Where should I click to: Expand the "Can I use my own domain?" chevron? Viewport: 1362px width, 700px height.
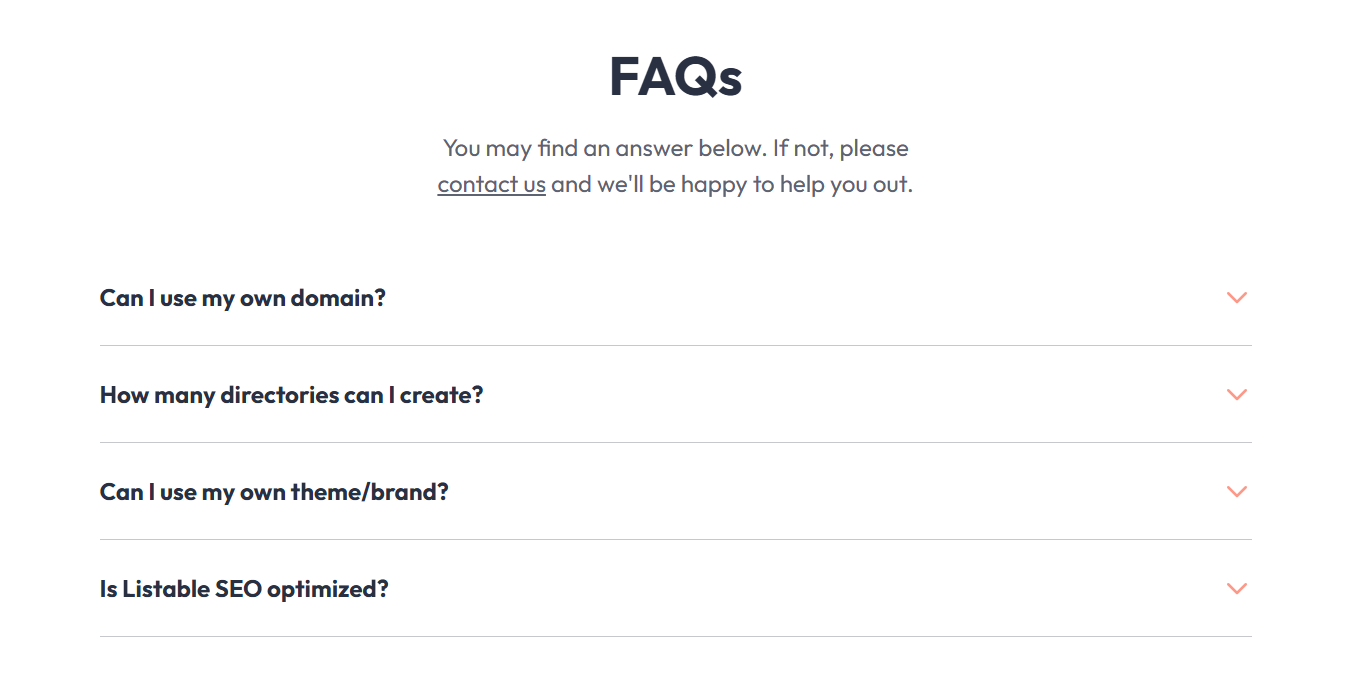tap(1237, 298)
